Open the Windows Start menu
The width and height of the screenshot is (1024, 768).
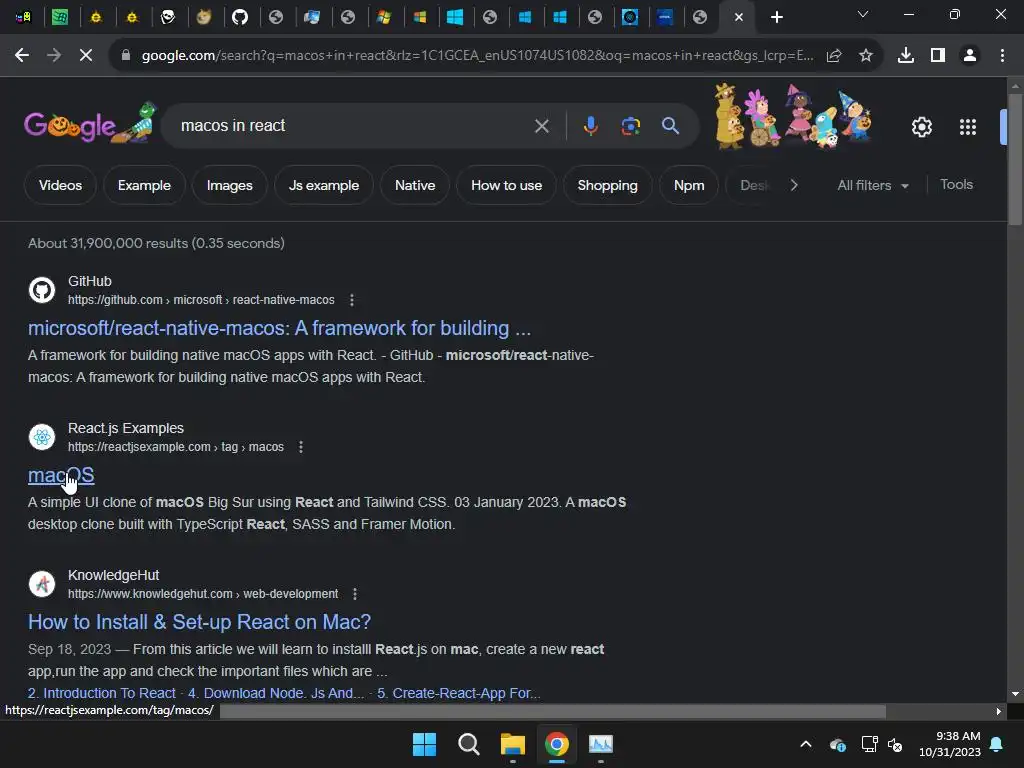pos(424,744)
